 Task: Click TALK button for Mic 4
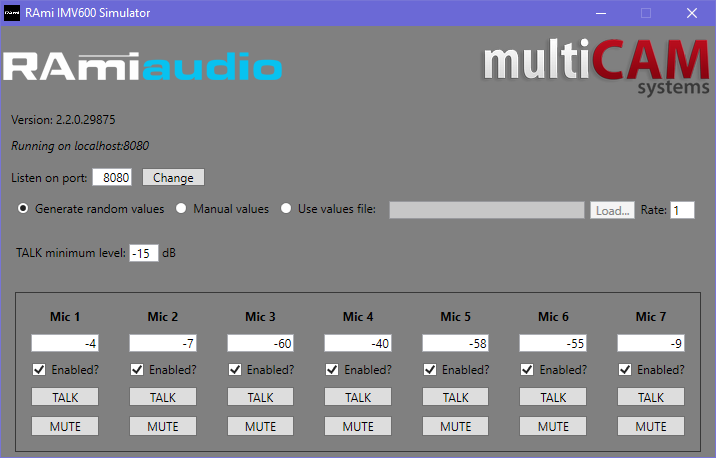click(x=358, y=397)
